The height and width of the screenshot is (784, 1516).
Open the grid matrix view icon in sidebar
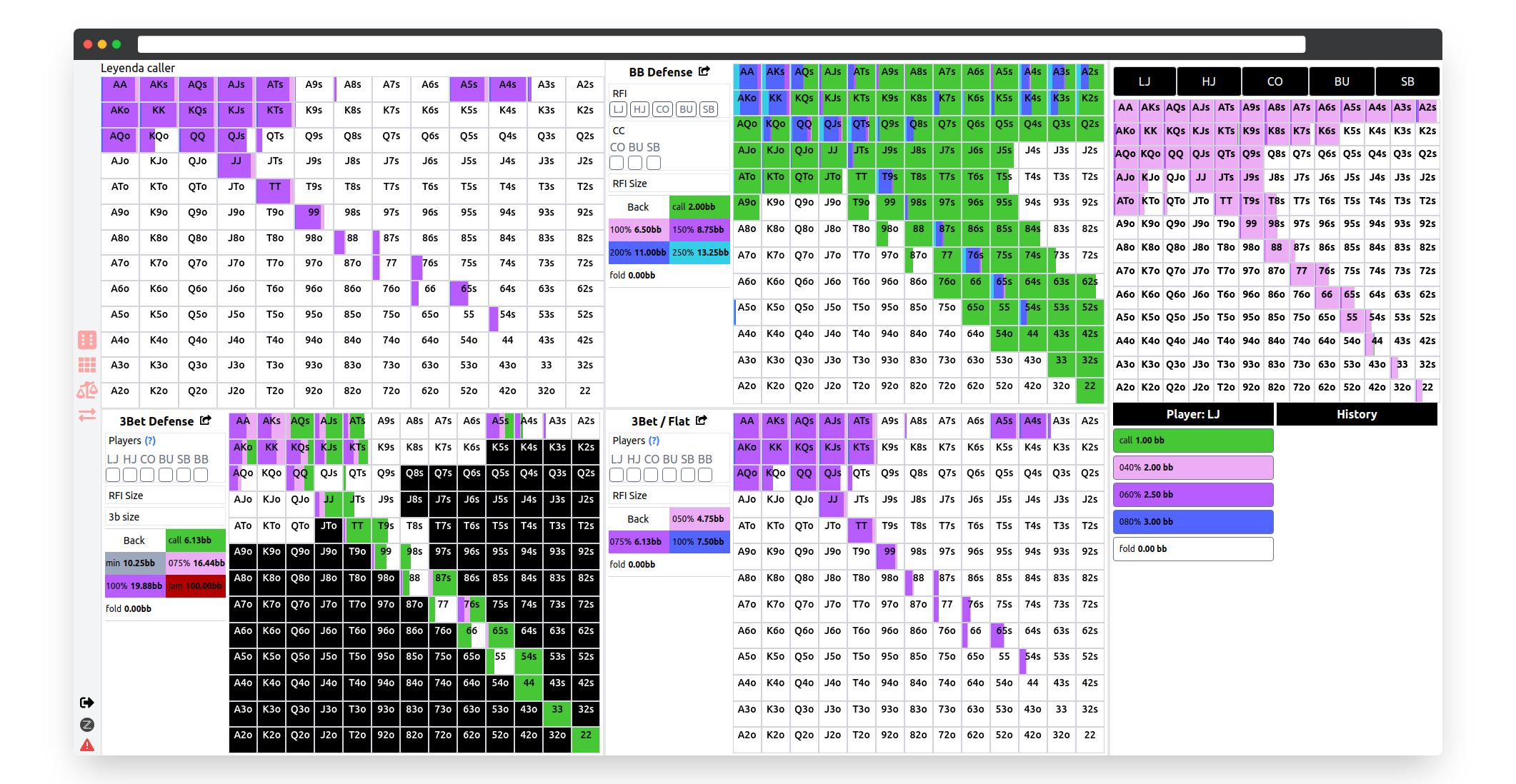(x=87, y=365)
